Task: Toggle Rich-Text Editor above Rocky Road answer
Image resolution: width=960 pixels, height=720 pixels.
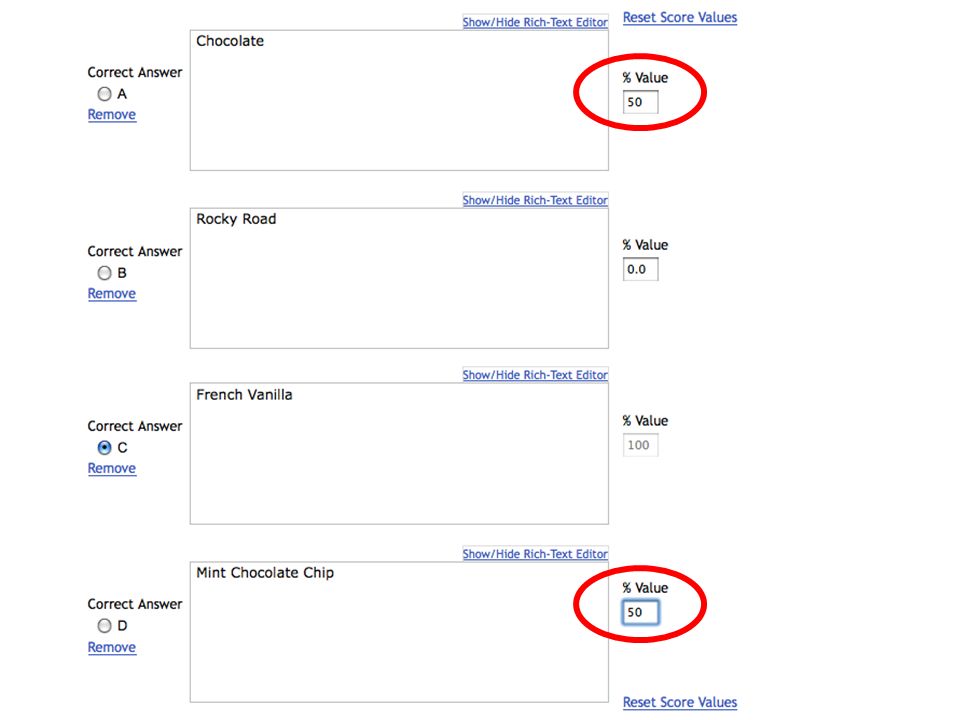Action: (x=535, y=200)
